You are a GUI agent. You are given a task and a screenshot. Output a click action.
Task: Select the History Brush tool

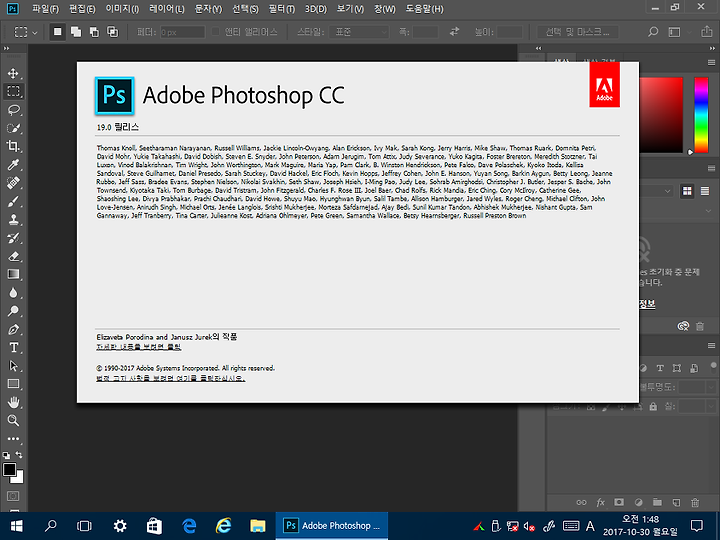coord(13,238)
